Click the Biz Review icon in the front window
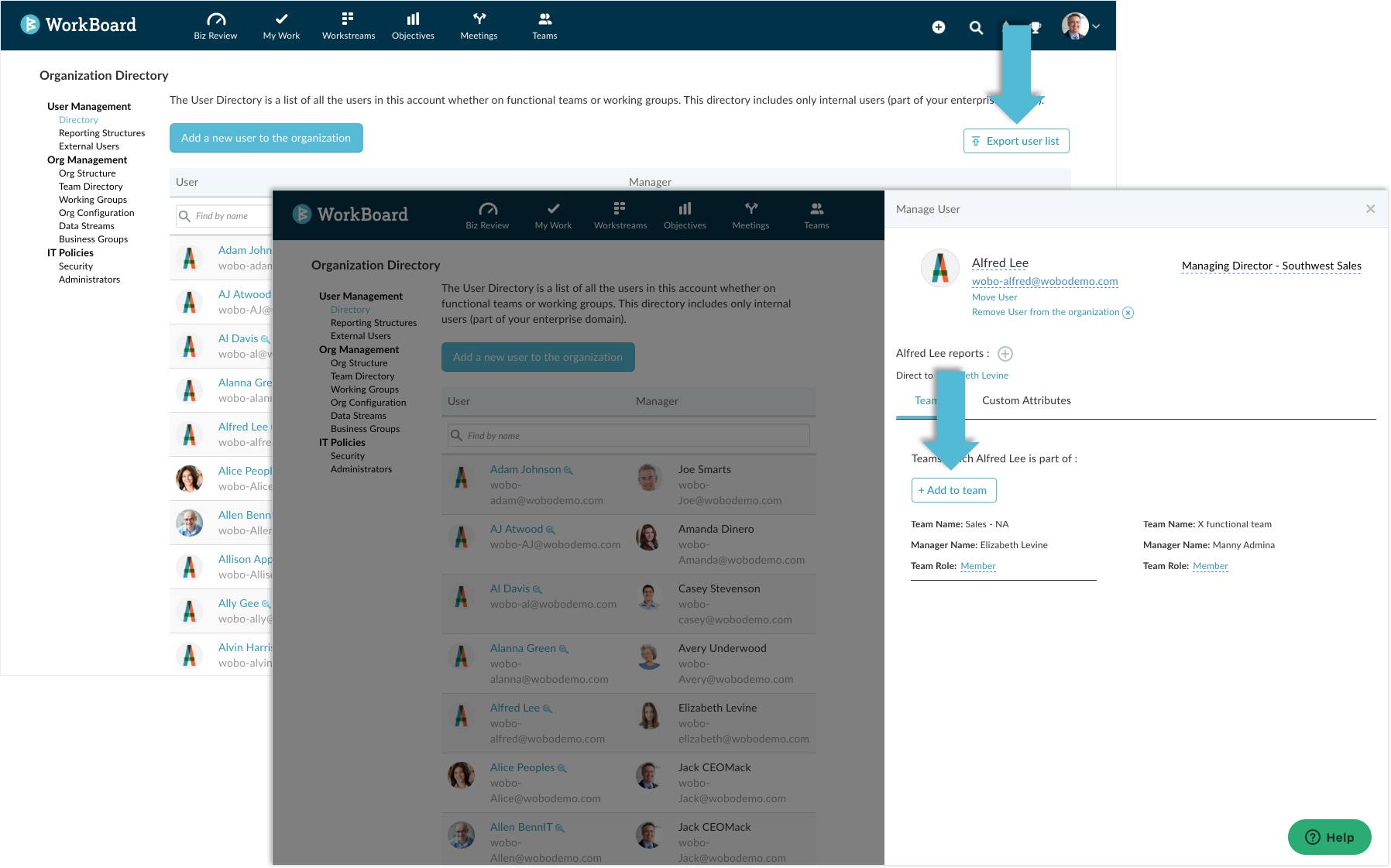The image size is (1391, 868). 488,209
